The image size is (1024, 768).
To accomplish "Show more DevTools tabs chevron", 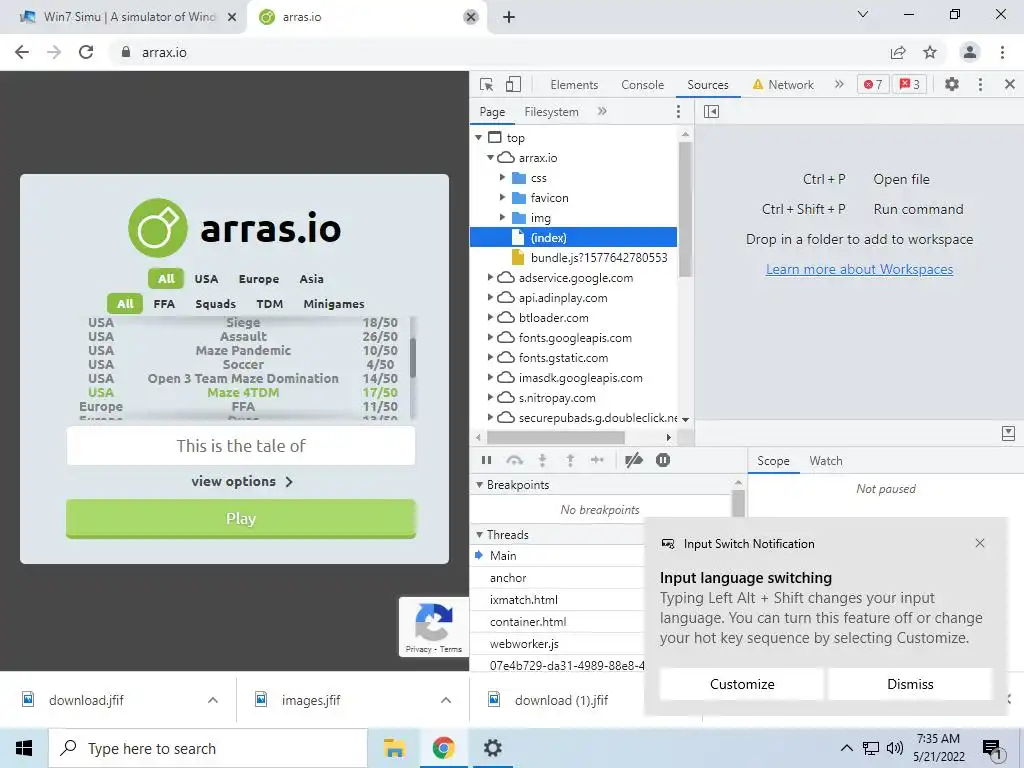I will [839, 84].
